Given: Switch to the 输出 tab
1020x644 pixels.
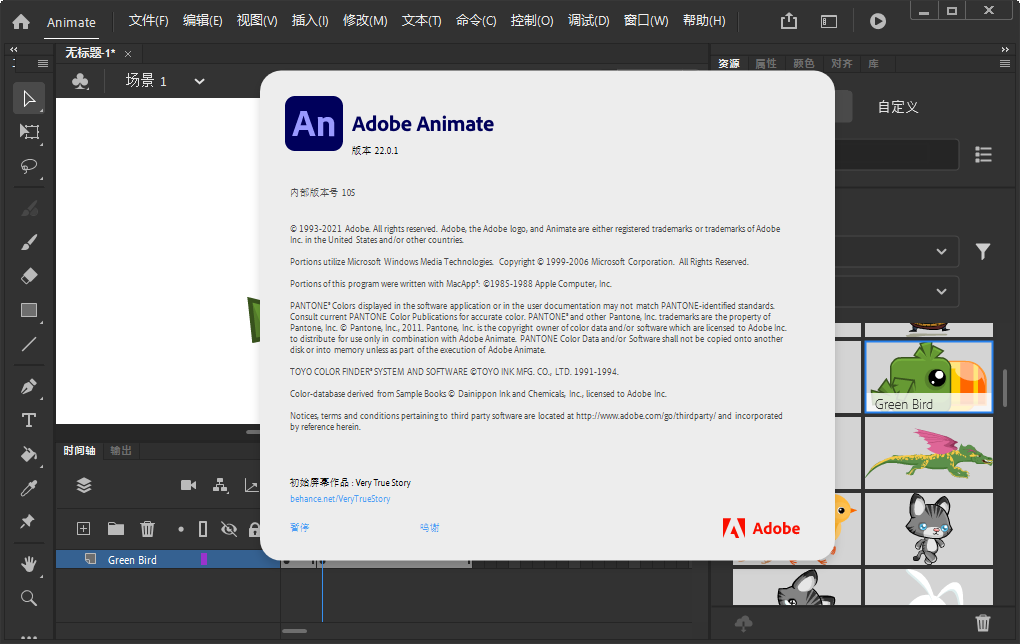Looking at the screenshot, I should point(119,451).
